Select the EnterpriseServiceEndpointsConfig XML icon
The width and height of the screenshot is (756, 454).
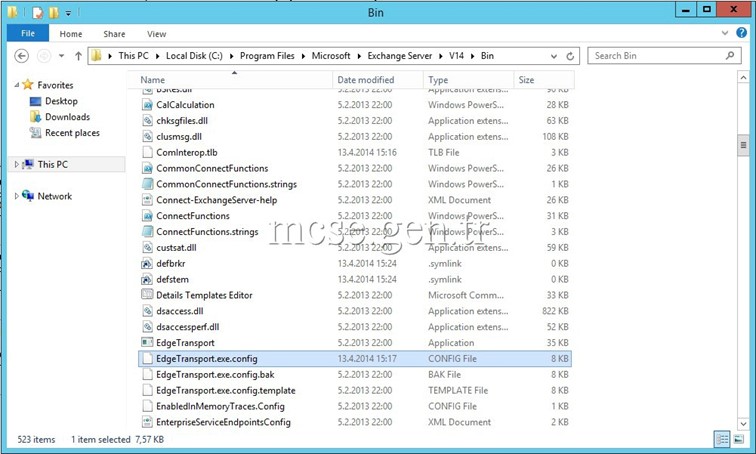pyautogui.click(x=147, y=422)
